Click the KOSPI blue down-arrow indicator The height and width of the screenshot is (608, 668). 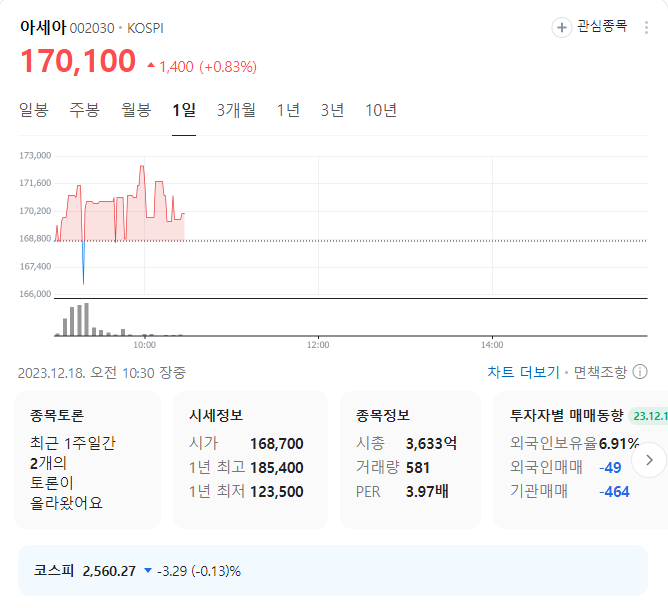pos(148,571)
